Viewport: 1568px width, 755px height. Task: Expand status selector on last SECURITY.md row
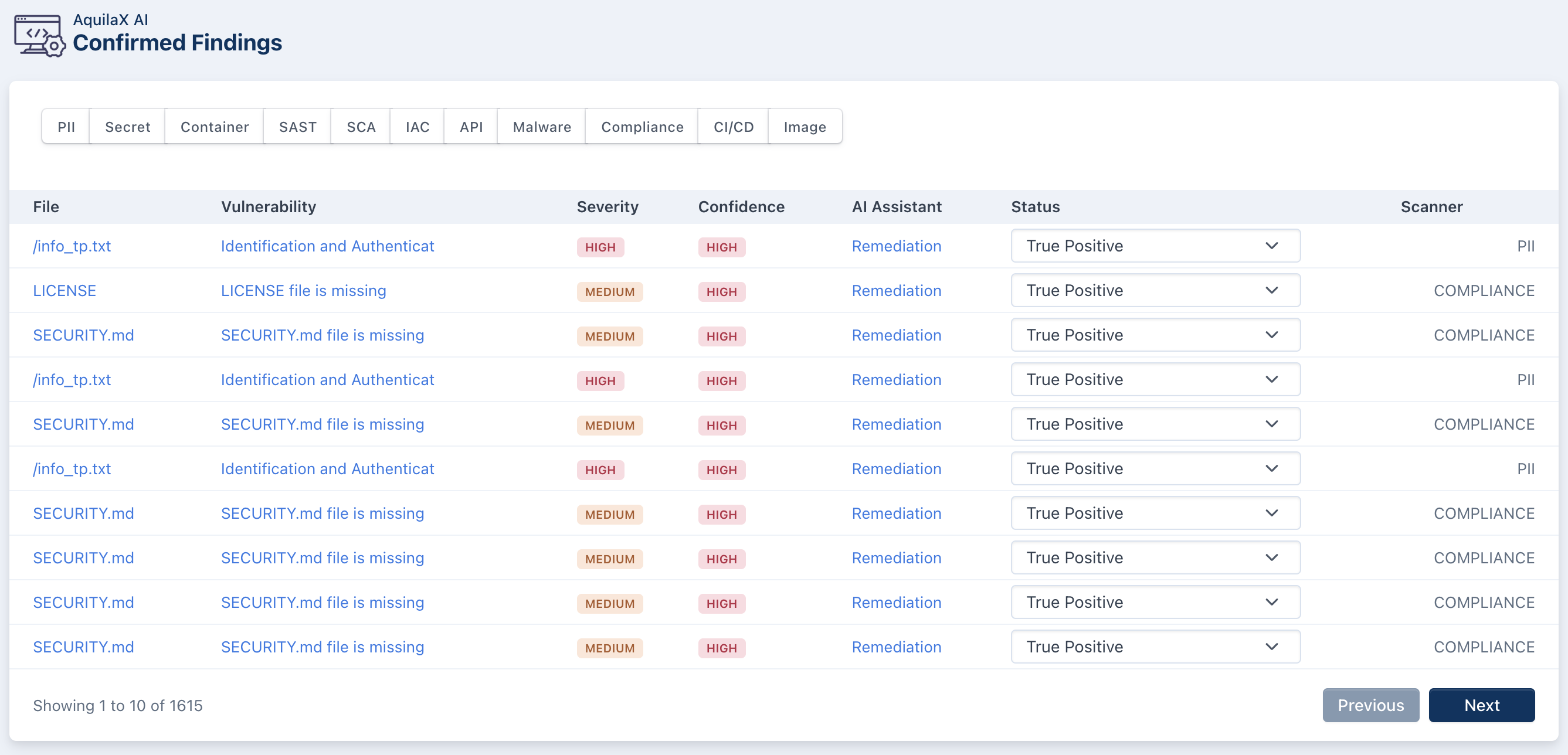pos(1155,647)
